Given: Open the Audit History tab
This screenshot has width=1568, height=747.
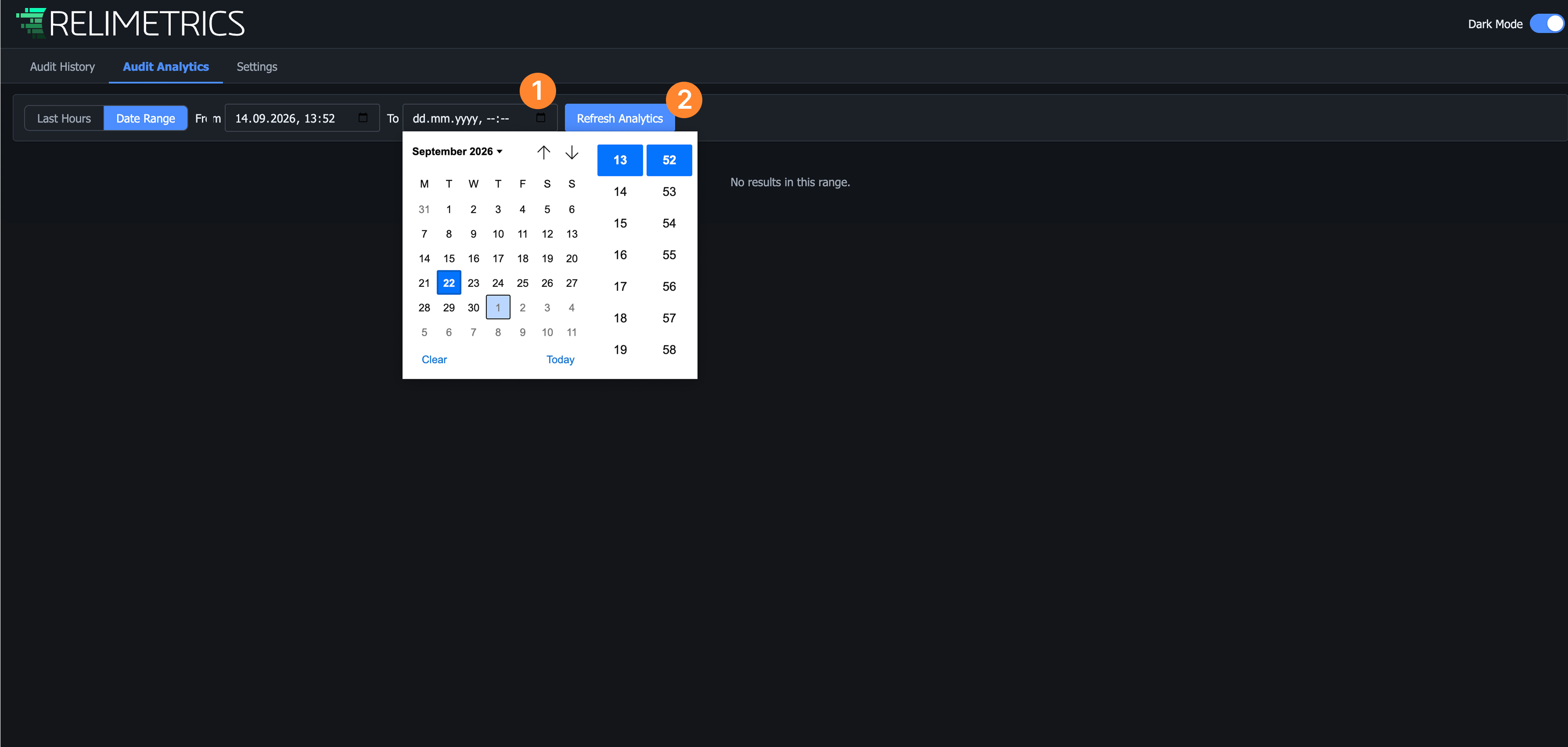Looking at the screenshot, I should [63, 66].
